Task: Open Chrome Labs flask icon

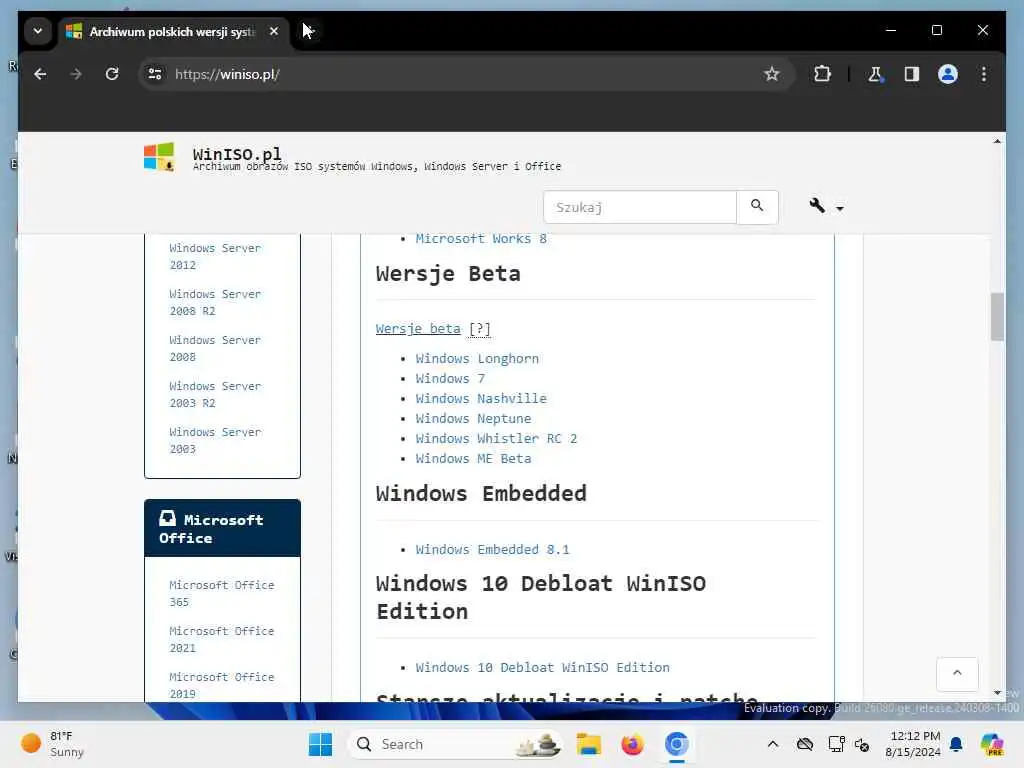Action: click(x=875, y=74)
